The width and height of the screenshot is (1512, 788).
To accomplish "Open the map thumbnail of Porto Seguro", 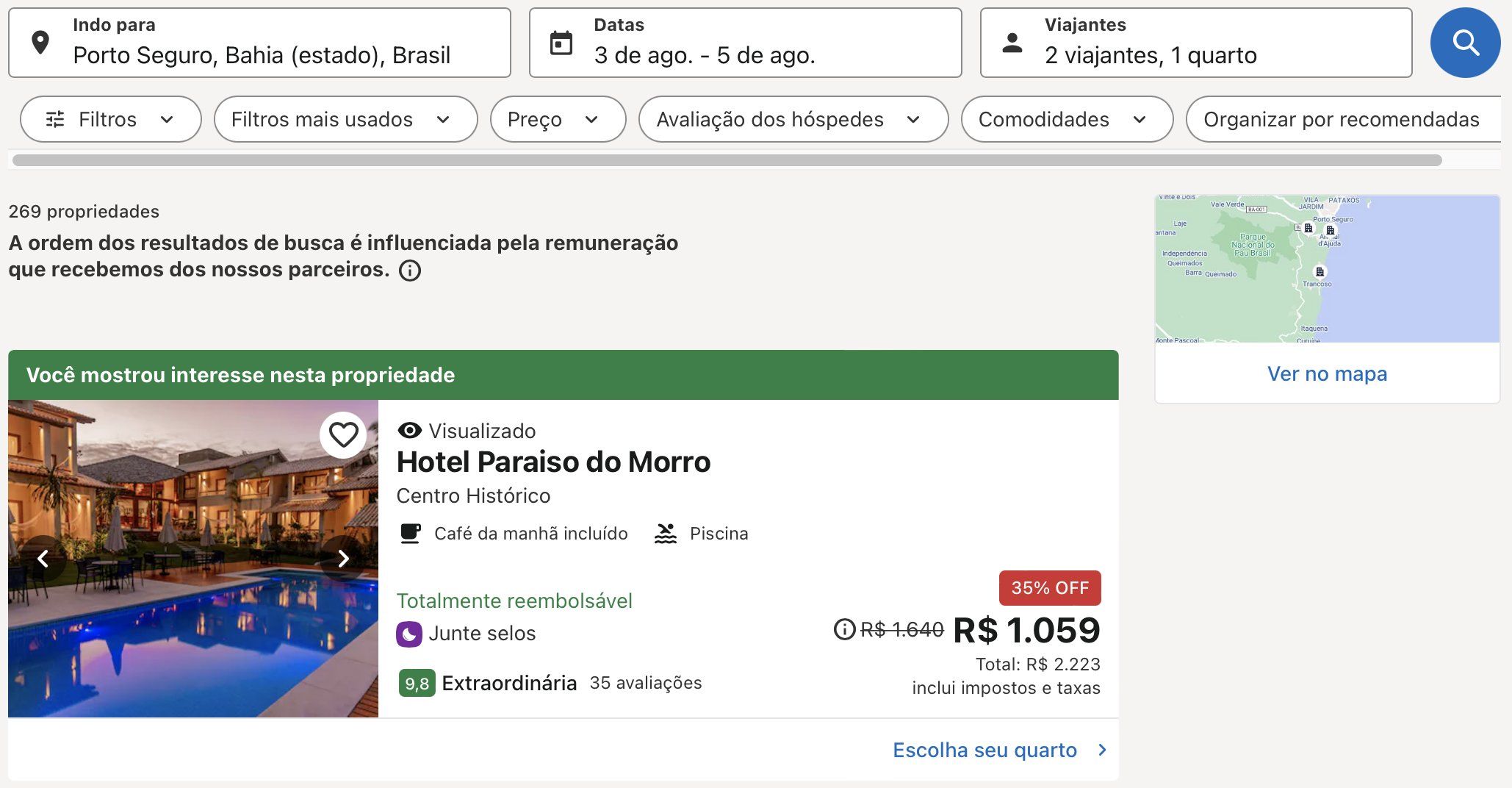I will pos(1327,268).
